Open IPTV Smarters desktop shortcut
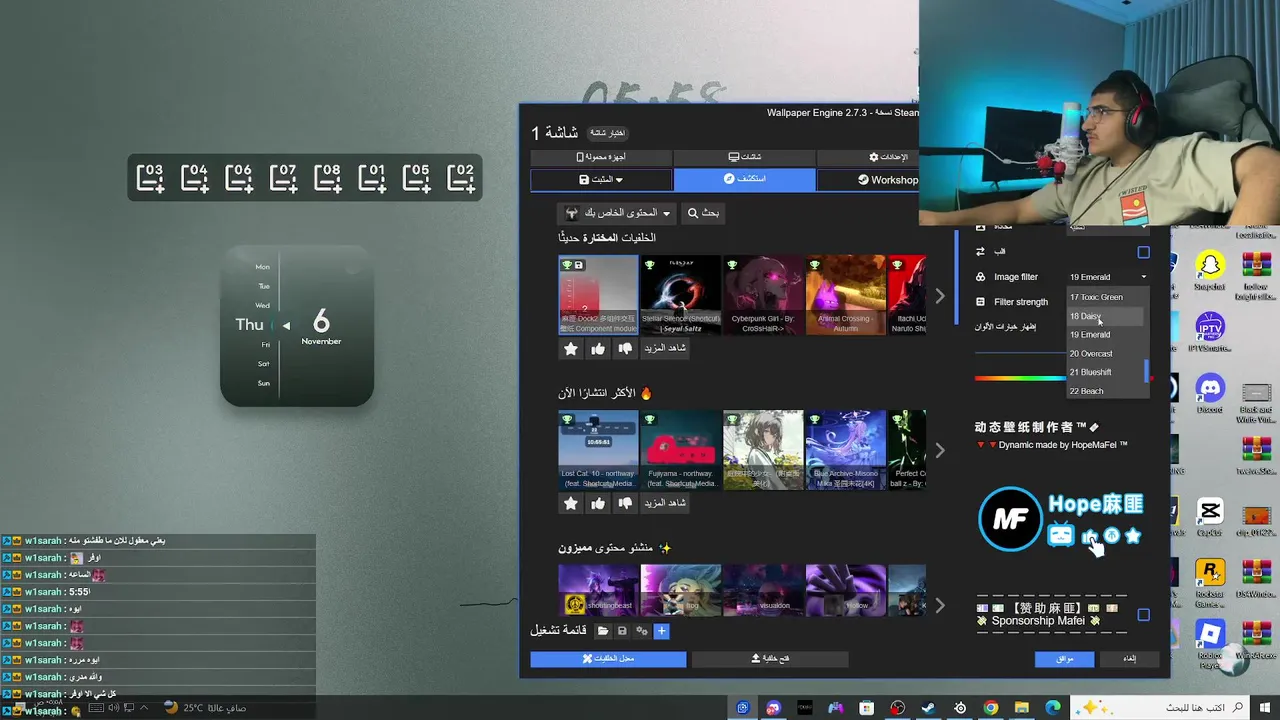 (1210, 333)
